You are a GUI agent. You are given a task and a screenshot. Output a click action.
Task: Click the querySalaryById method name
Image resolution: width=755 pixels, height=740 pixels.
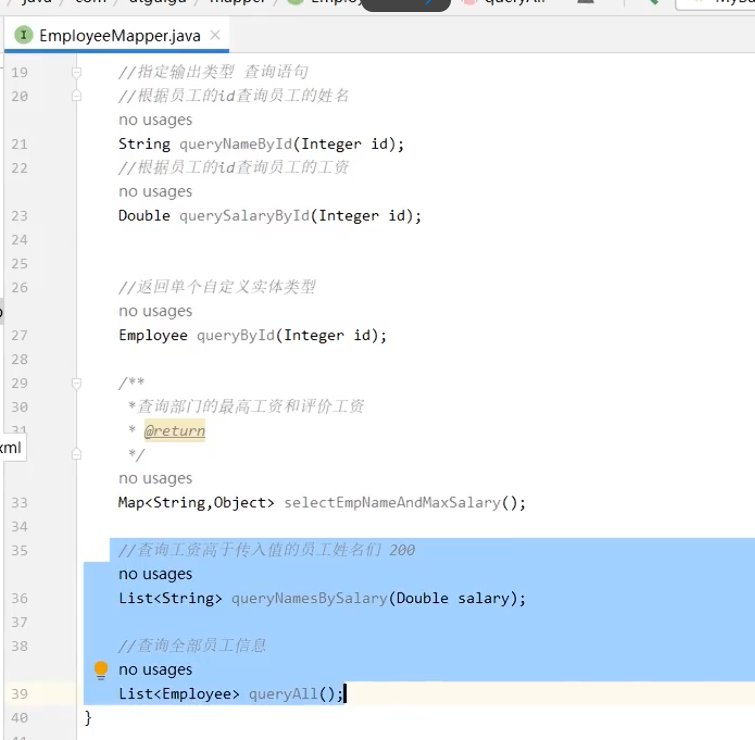coord(244,216)
